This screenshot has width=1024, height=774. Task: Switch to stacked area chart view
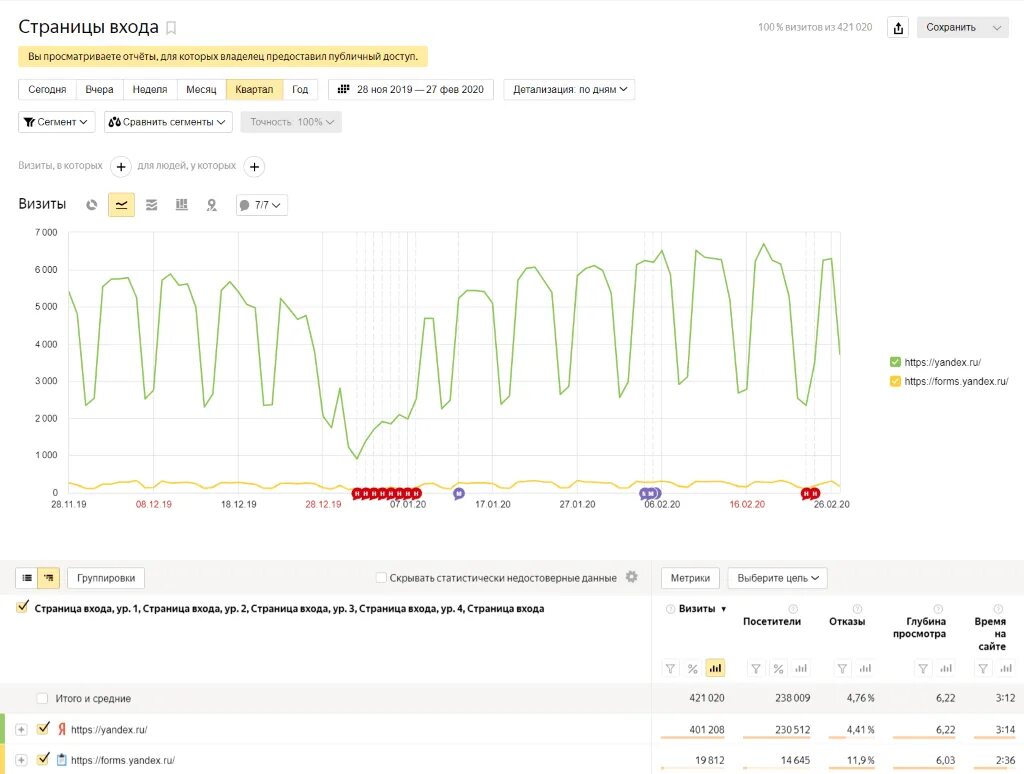[152, 205]
